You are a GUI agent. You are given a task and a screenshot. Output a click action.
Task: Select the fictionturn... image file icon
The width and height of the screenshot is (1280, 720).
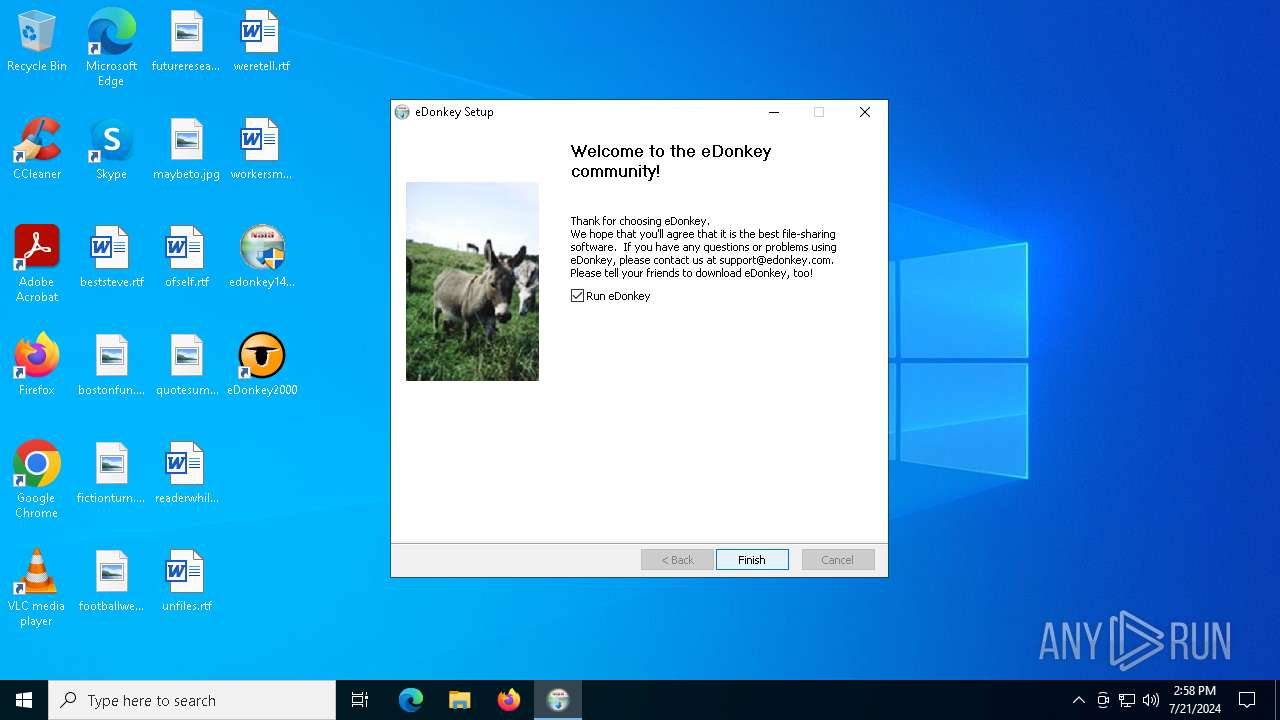point(111,474)
